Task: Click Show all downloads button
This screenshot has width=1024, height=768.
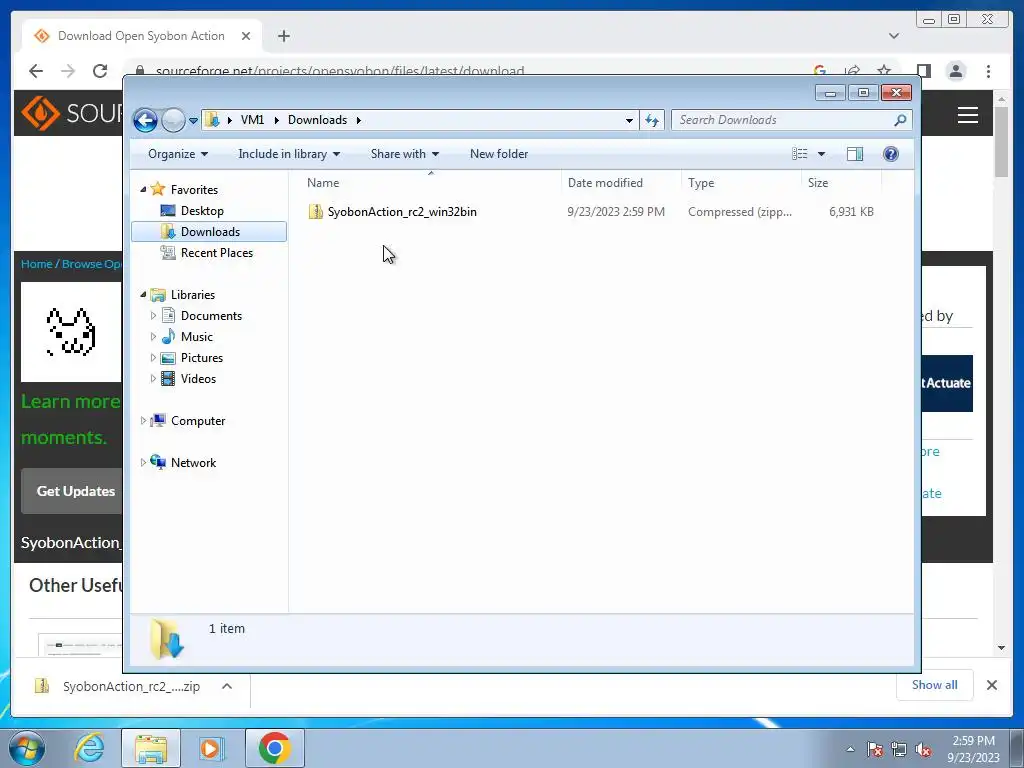Action: coord(935,685)
